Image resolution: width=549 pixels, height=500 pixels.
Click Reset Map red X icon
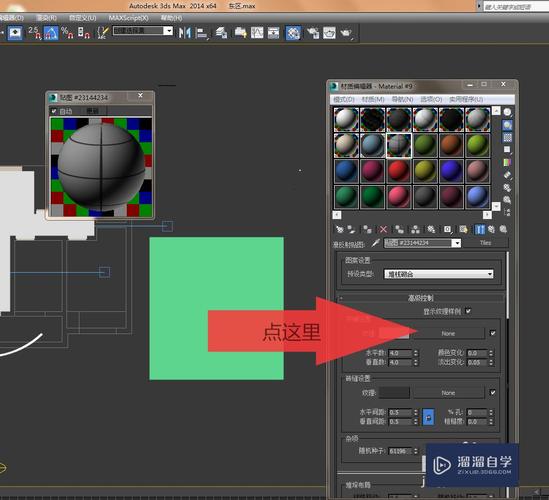click(383, 229)
